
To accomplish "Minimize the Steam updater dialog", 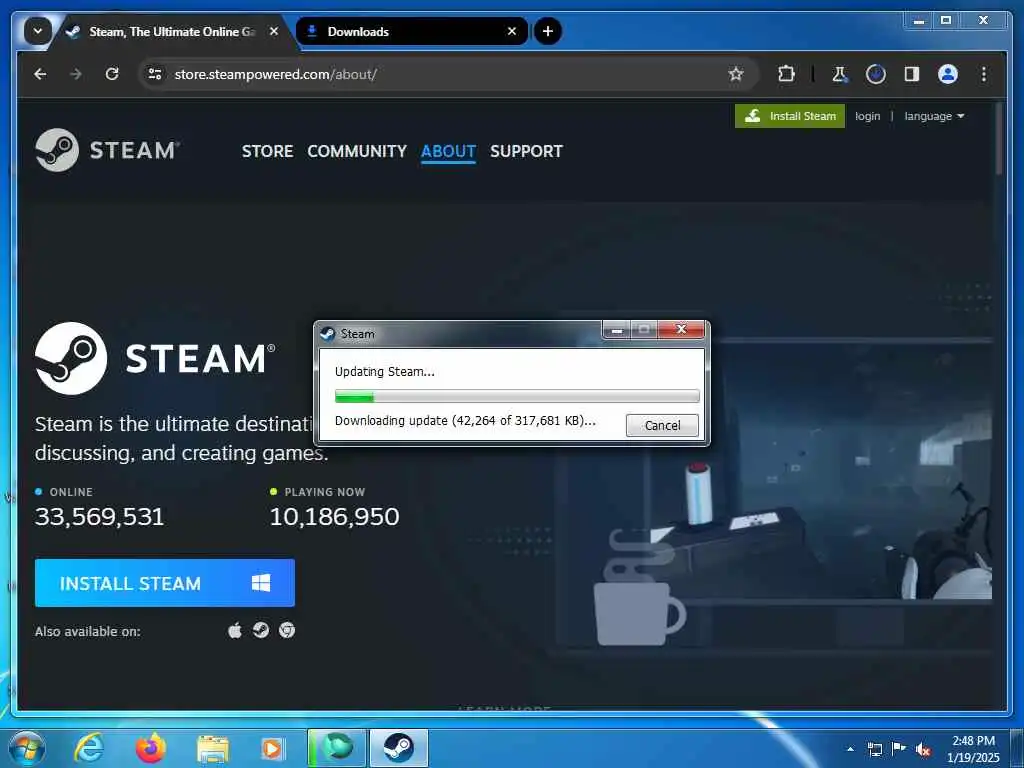I will point(616,330).
